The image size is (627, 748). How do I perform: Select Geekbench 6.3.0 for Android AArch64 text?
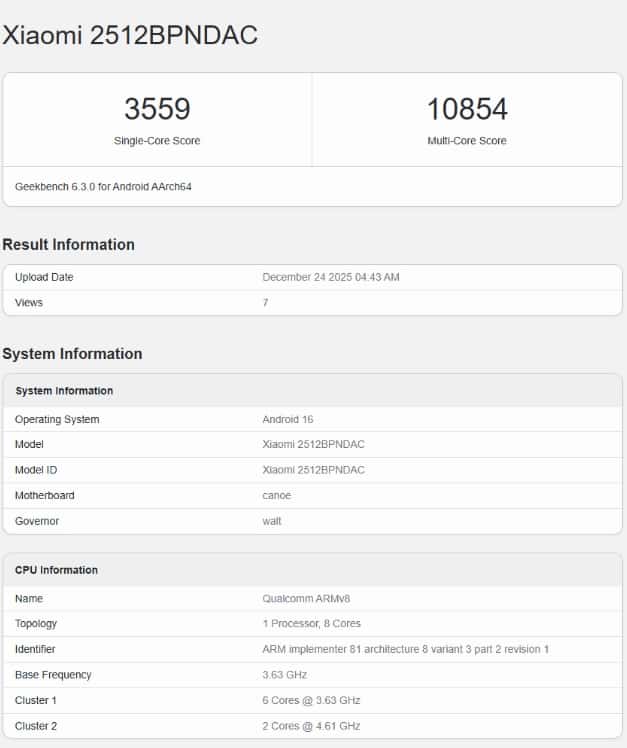coord(103,187)
